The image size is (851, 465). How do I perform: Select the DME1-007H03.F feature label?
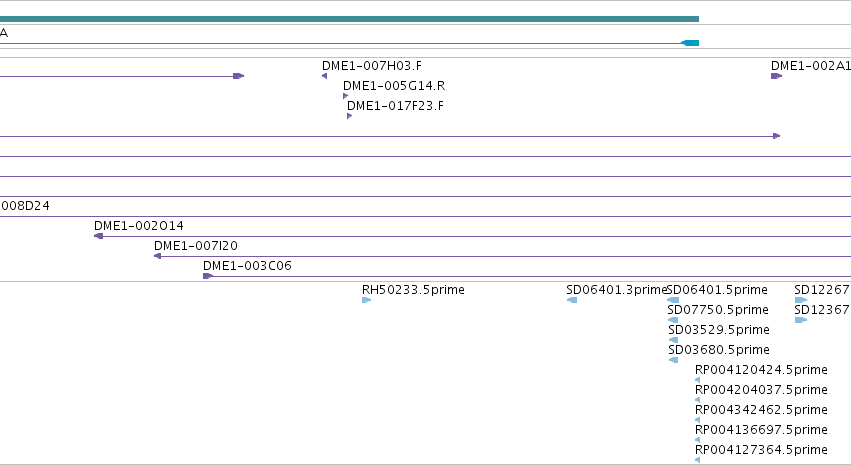pos(372,66)
